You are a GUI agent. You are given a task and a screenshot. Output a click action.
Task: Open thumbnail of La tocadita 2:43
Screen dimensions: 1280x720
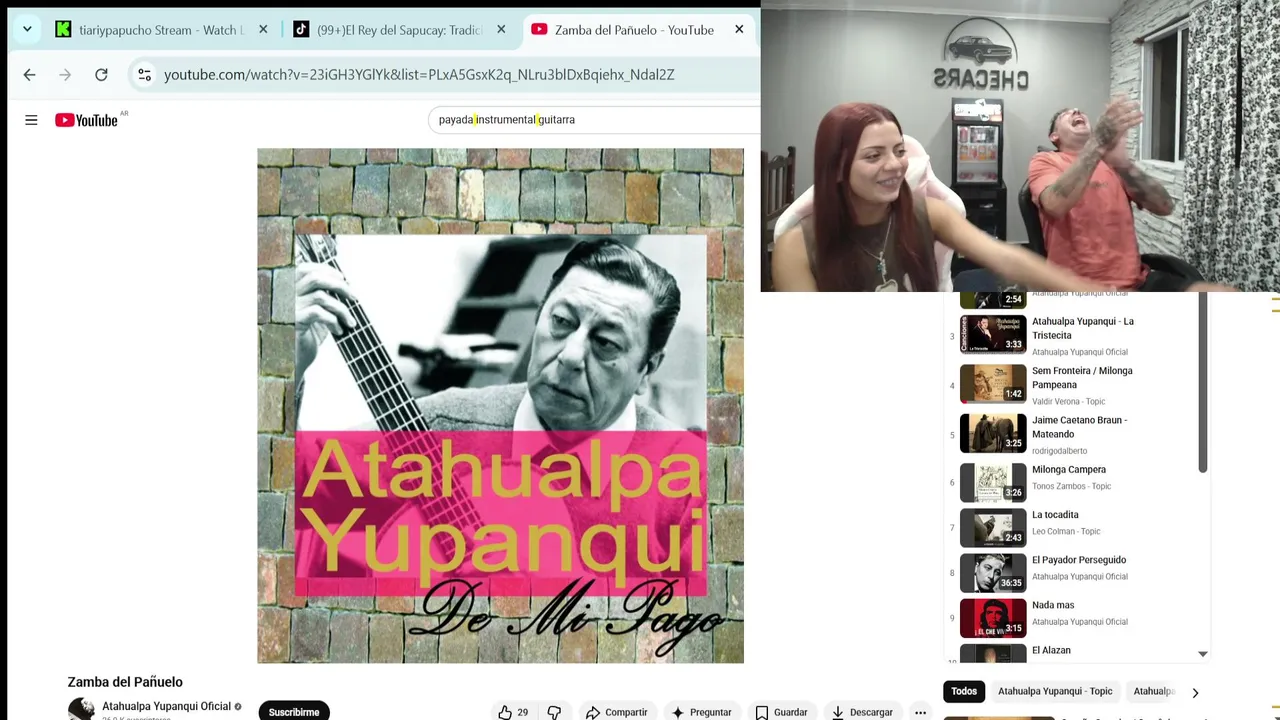pyautogui.click(x=993, y=527)
